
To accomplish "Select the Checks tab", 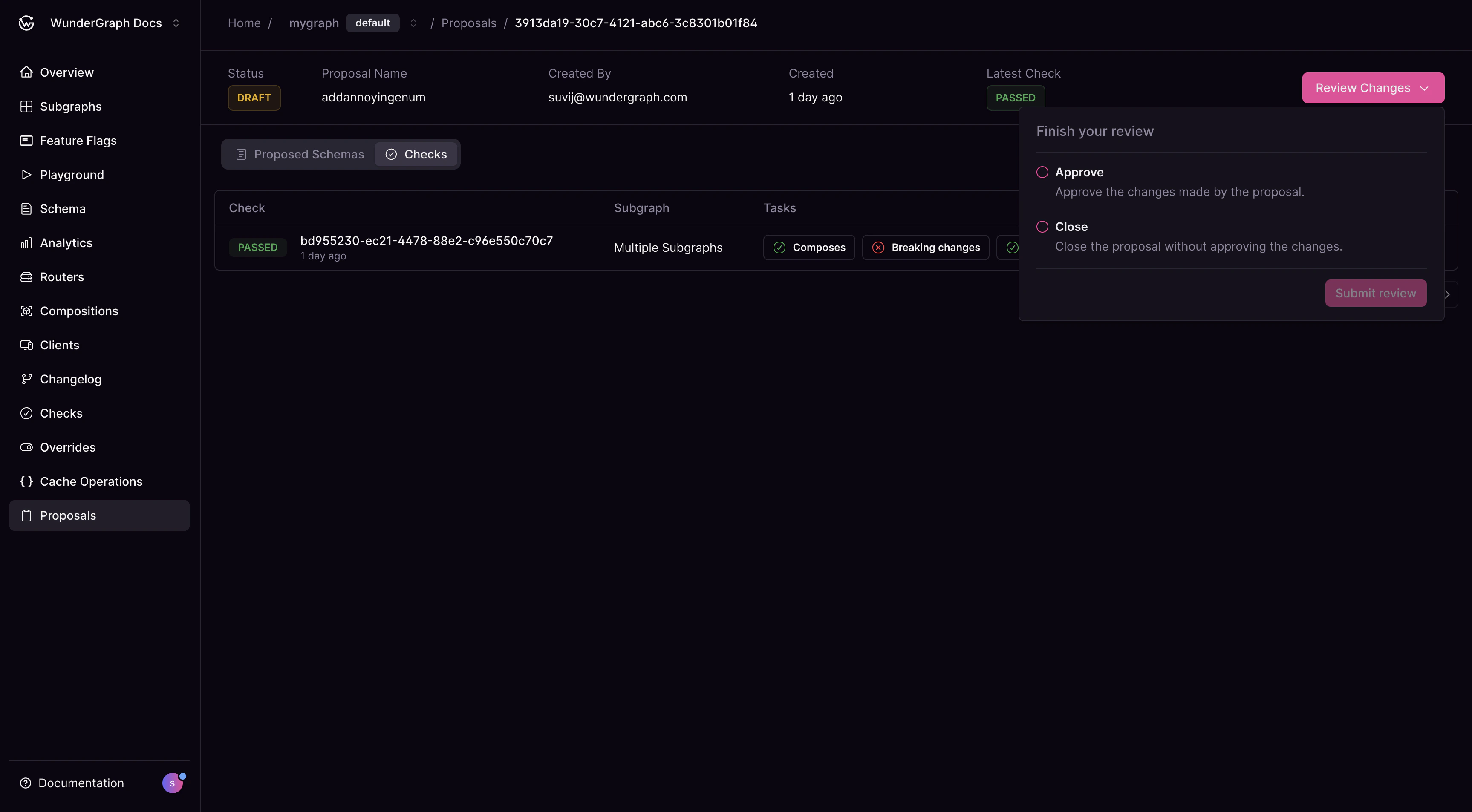I will (416, 154).
